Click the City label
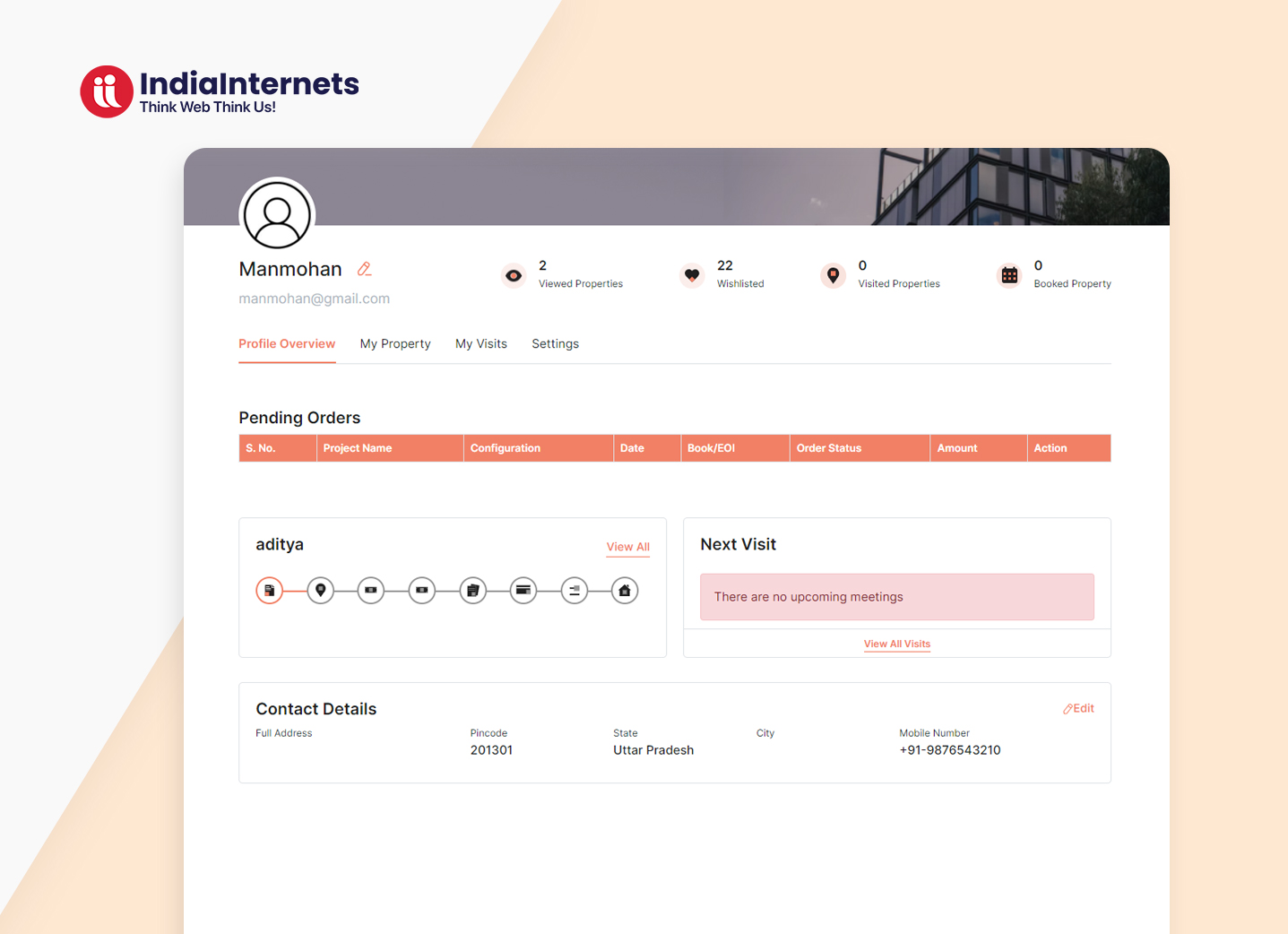1288x934 pixels. coord(765,733)
